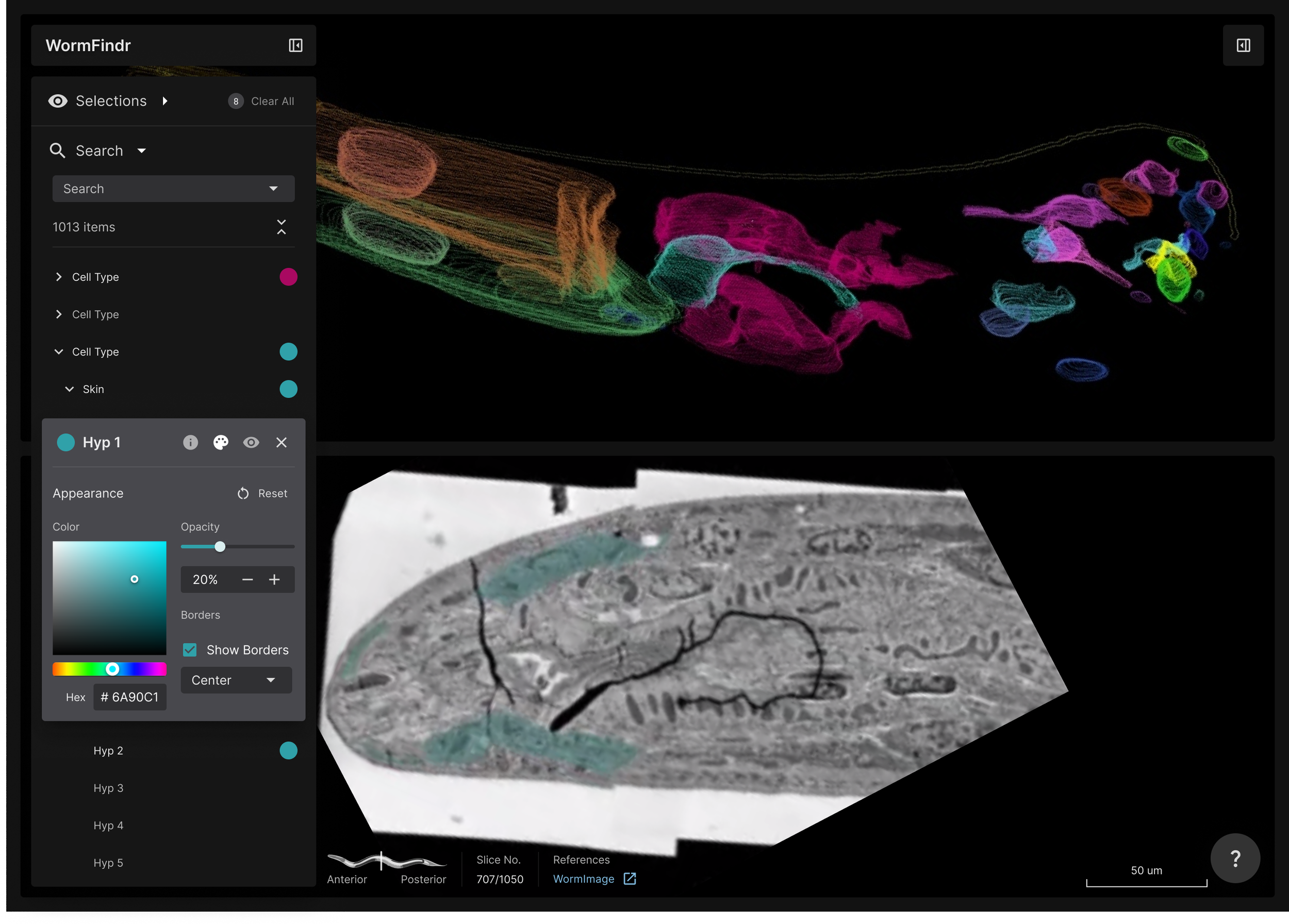Open the WormImage external link icon
Image resolution: width=1289 pixels, height=924 pixels.
630,879
